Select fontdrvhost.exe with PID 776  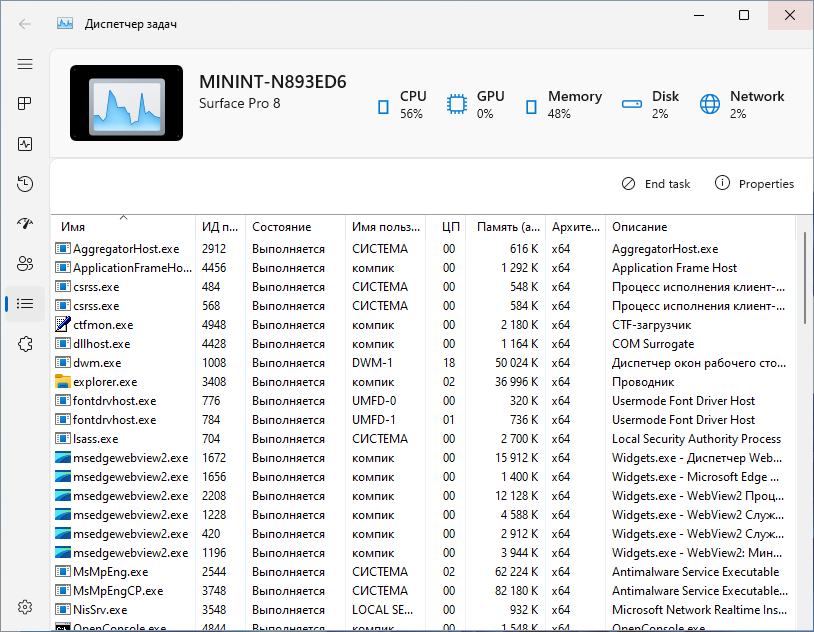point(423,401)
